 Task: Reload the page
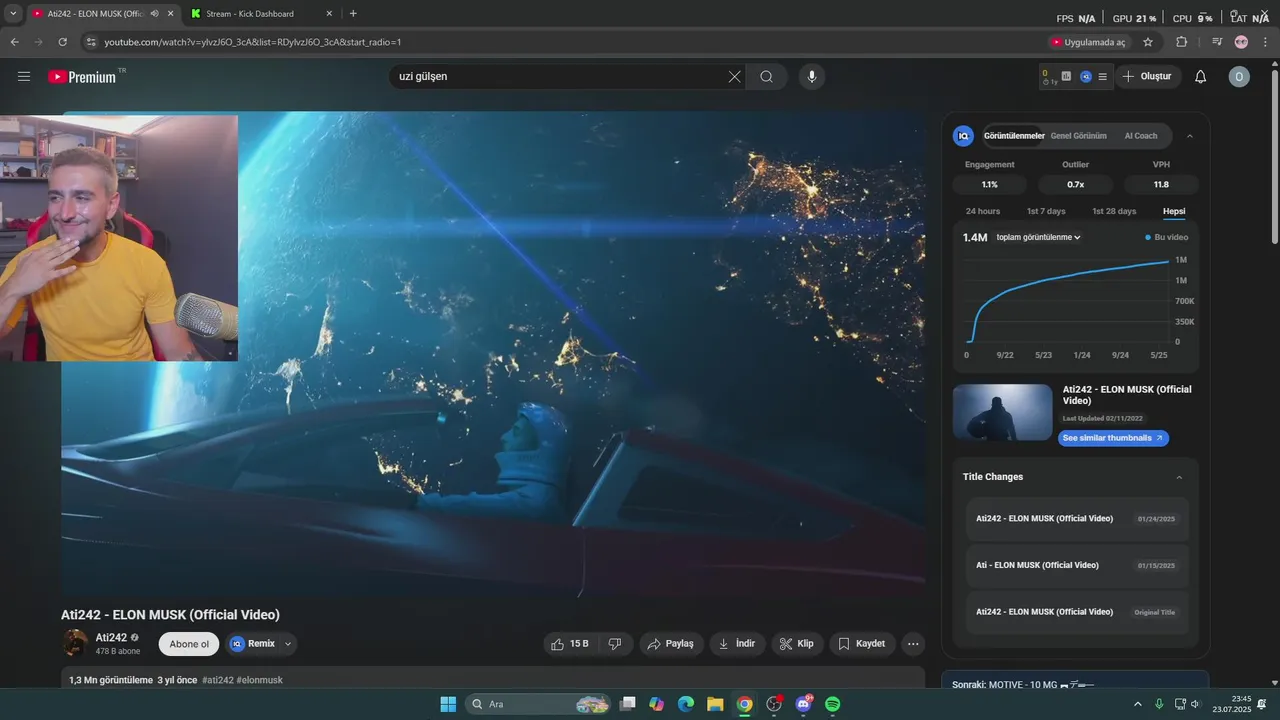pos(62,42)
